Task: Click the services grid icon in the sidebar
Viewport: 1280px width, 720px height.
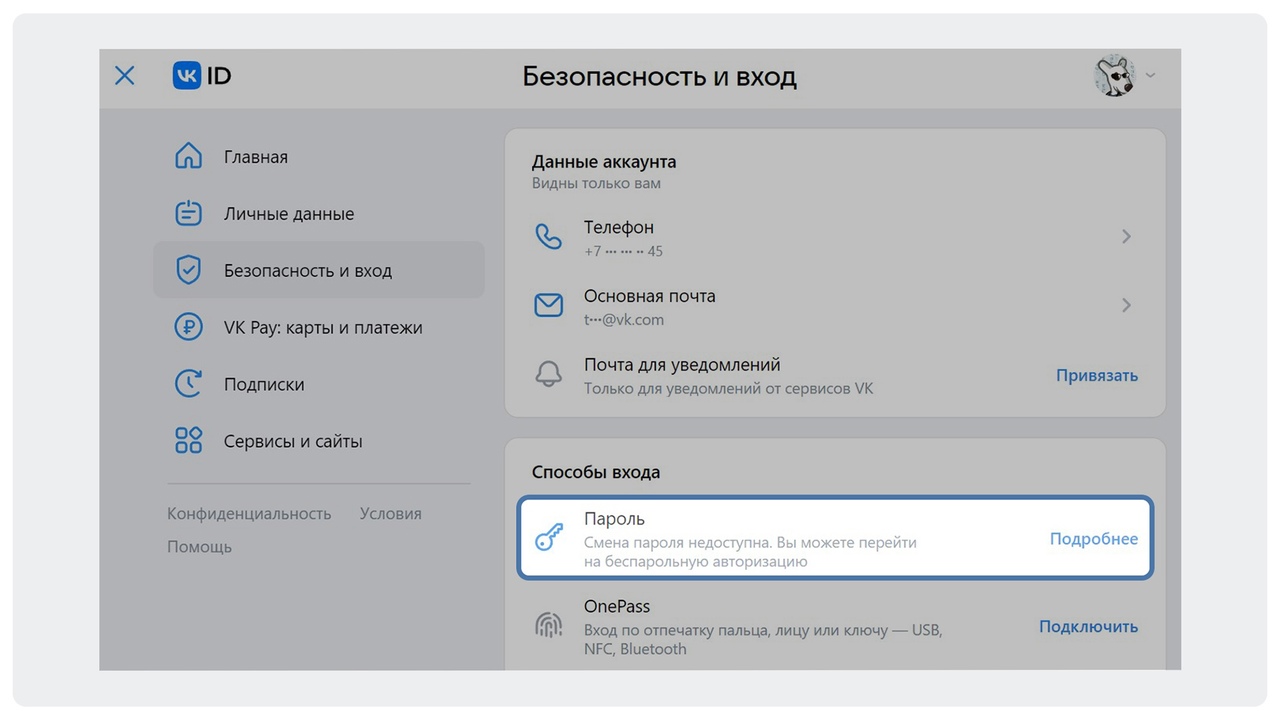Action: pyautogui.click(x=188, y=441)
